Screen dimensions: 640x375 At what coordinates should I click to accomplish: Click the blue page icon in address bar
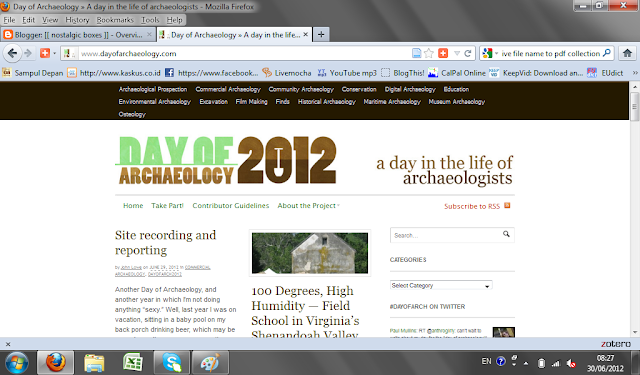(416, 53)
